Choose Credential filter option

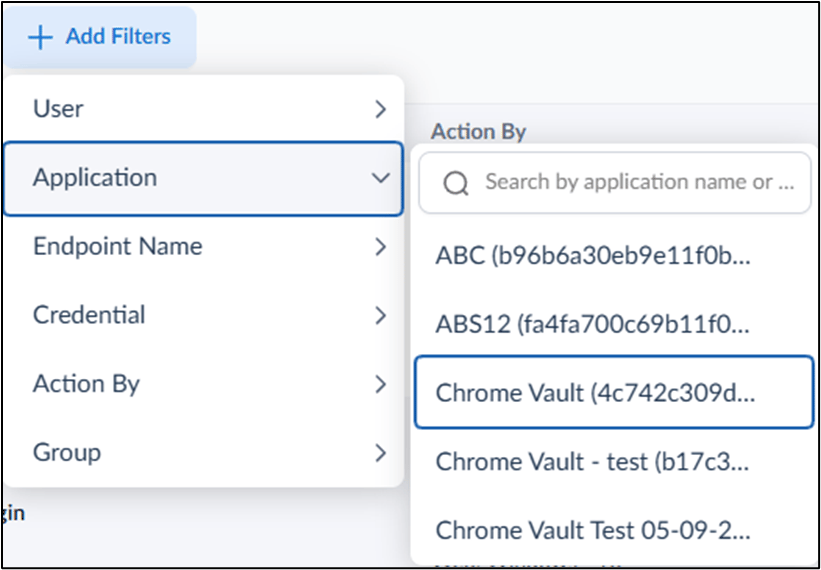204,316
